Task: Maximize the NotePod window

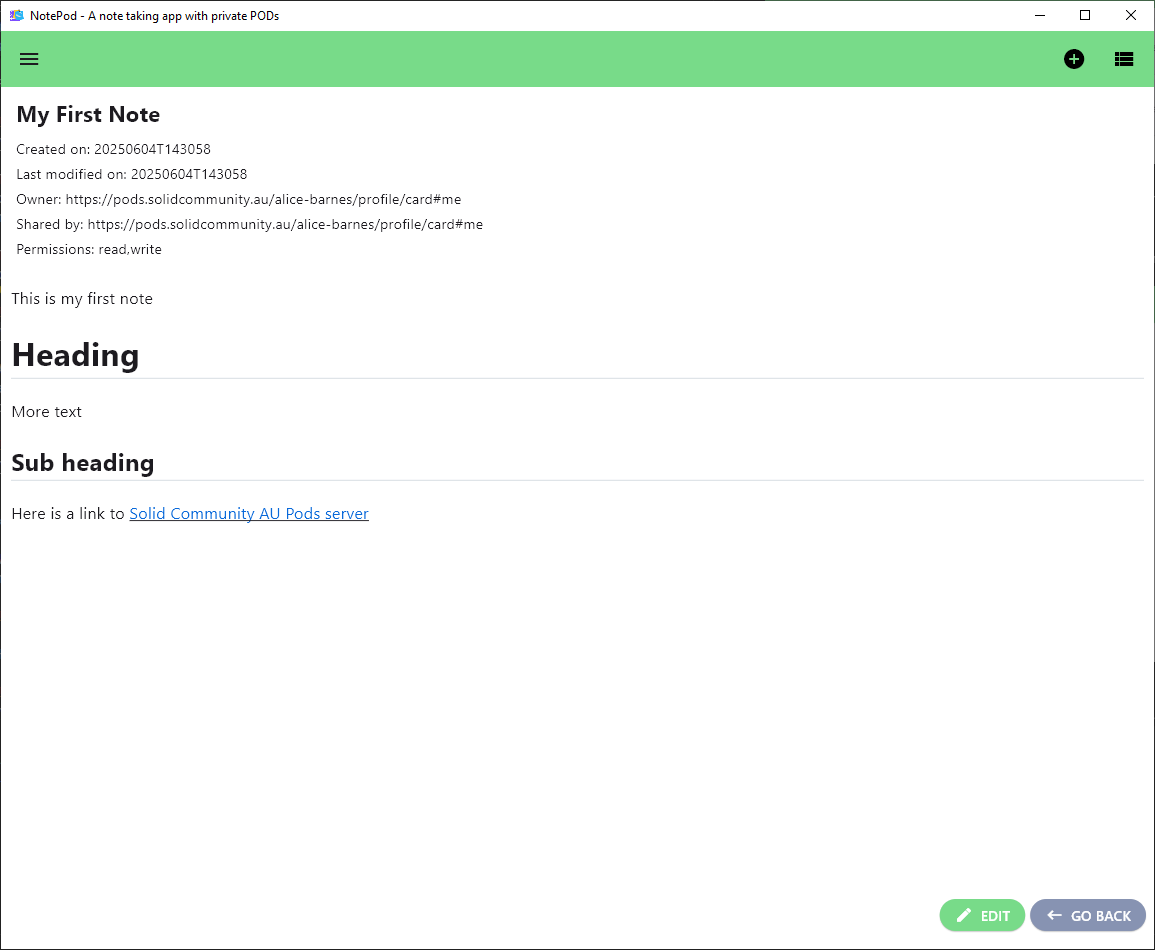Action: click(1085, 15)
